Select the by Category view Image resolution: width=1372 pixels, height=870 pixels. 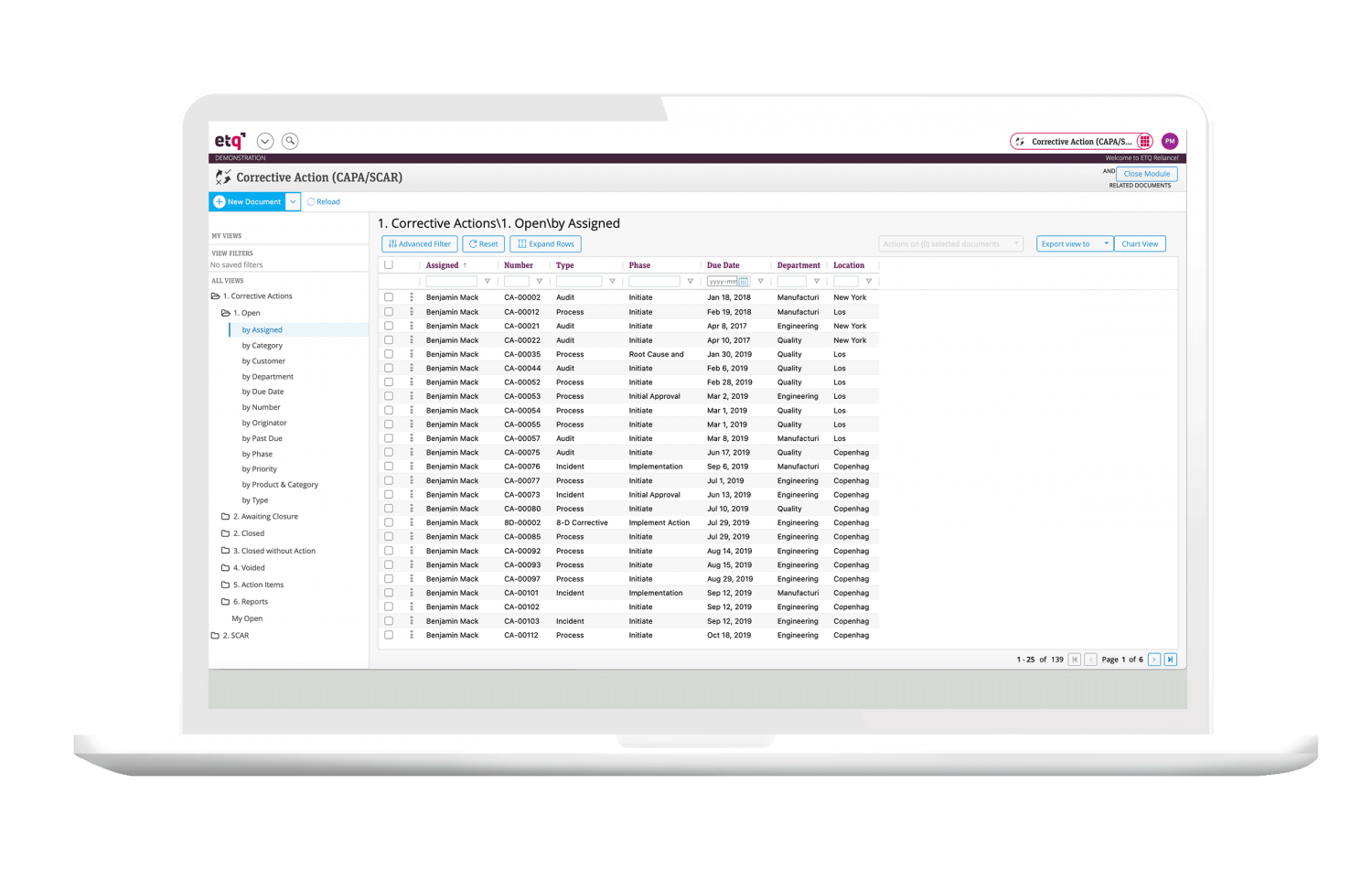[x=262, y=346]
